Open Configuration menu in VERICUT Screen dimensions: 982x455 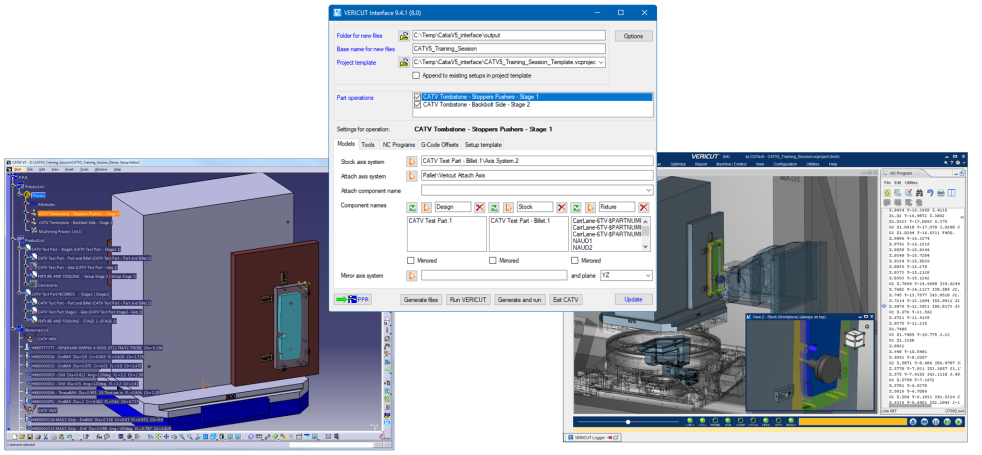point(785,163)
